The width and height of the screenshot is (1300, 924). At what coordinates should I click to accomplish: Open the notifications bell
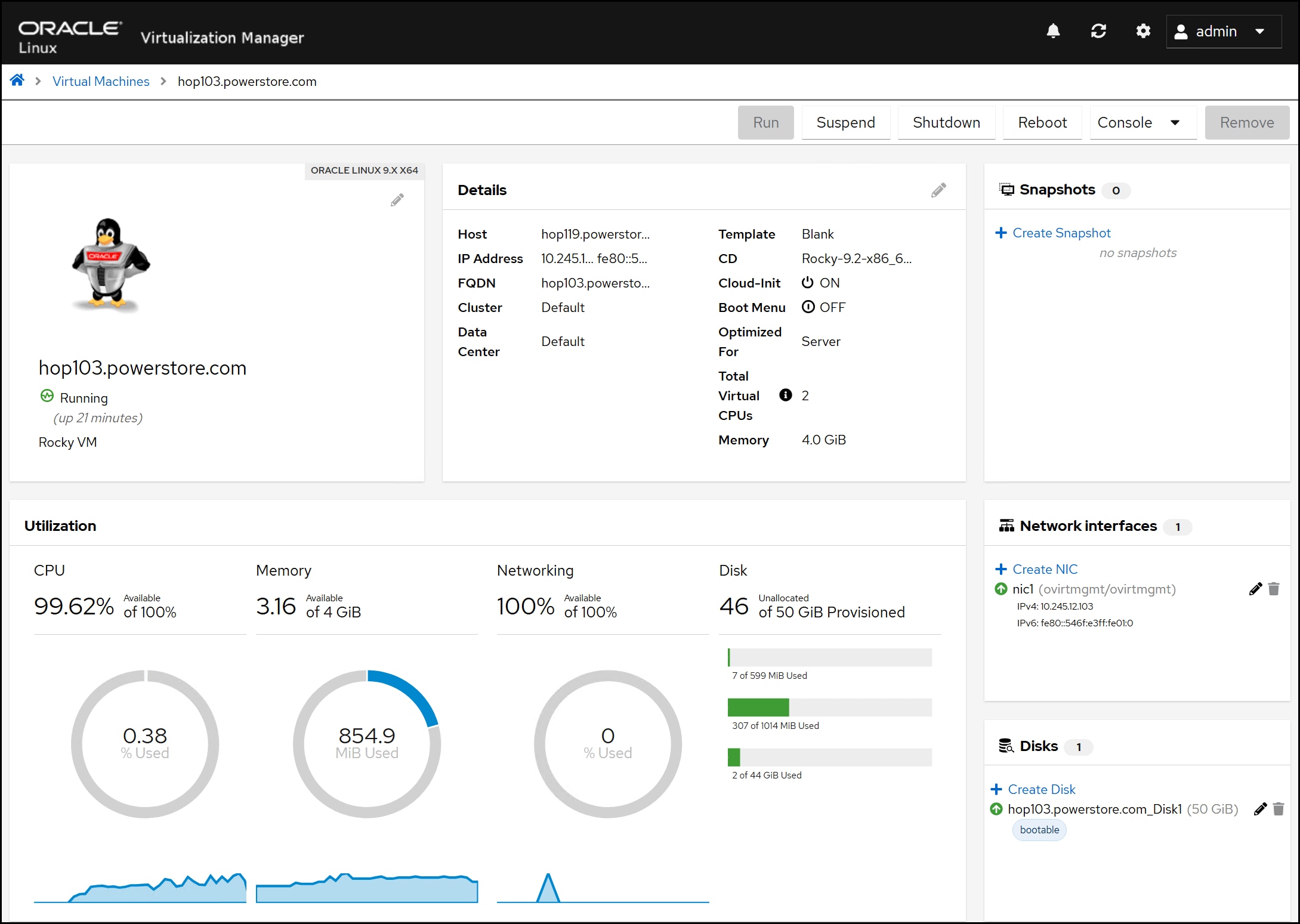1053,31
